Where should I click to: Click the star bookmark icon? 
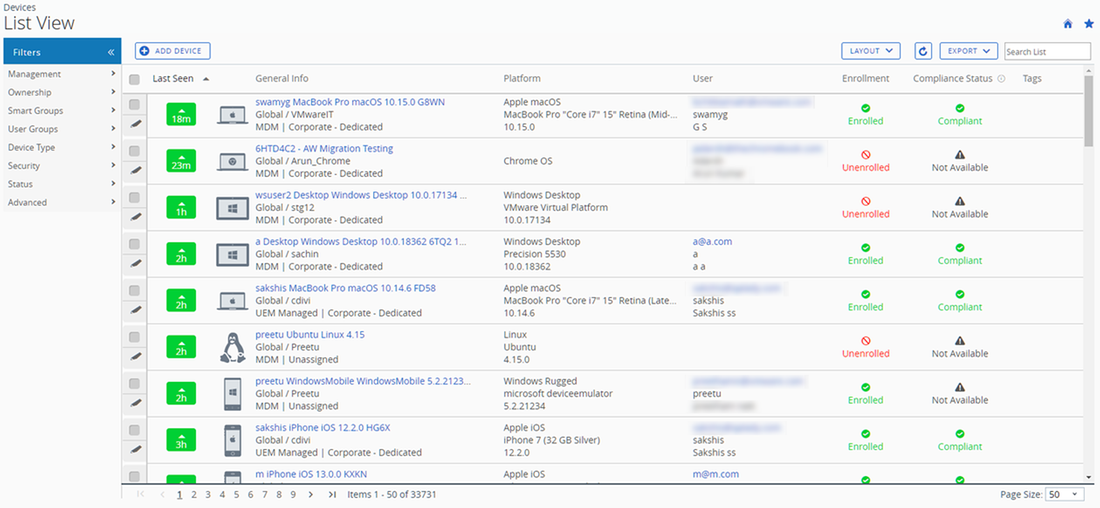[1089, 23]
